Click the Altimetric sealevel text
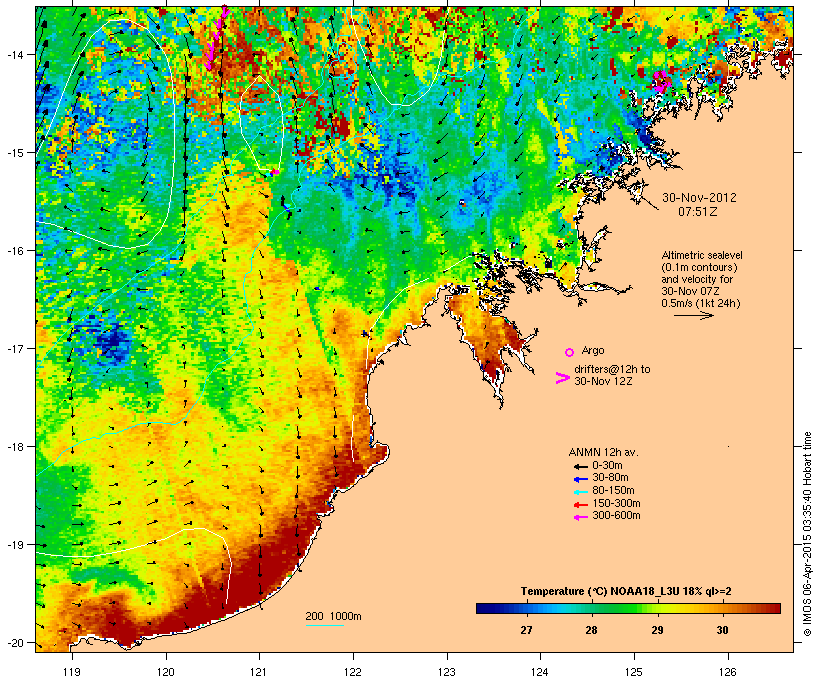The height and width of the screenshot is (680, 820). point(702,255)
